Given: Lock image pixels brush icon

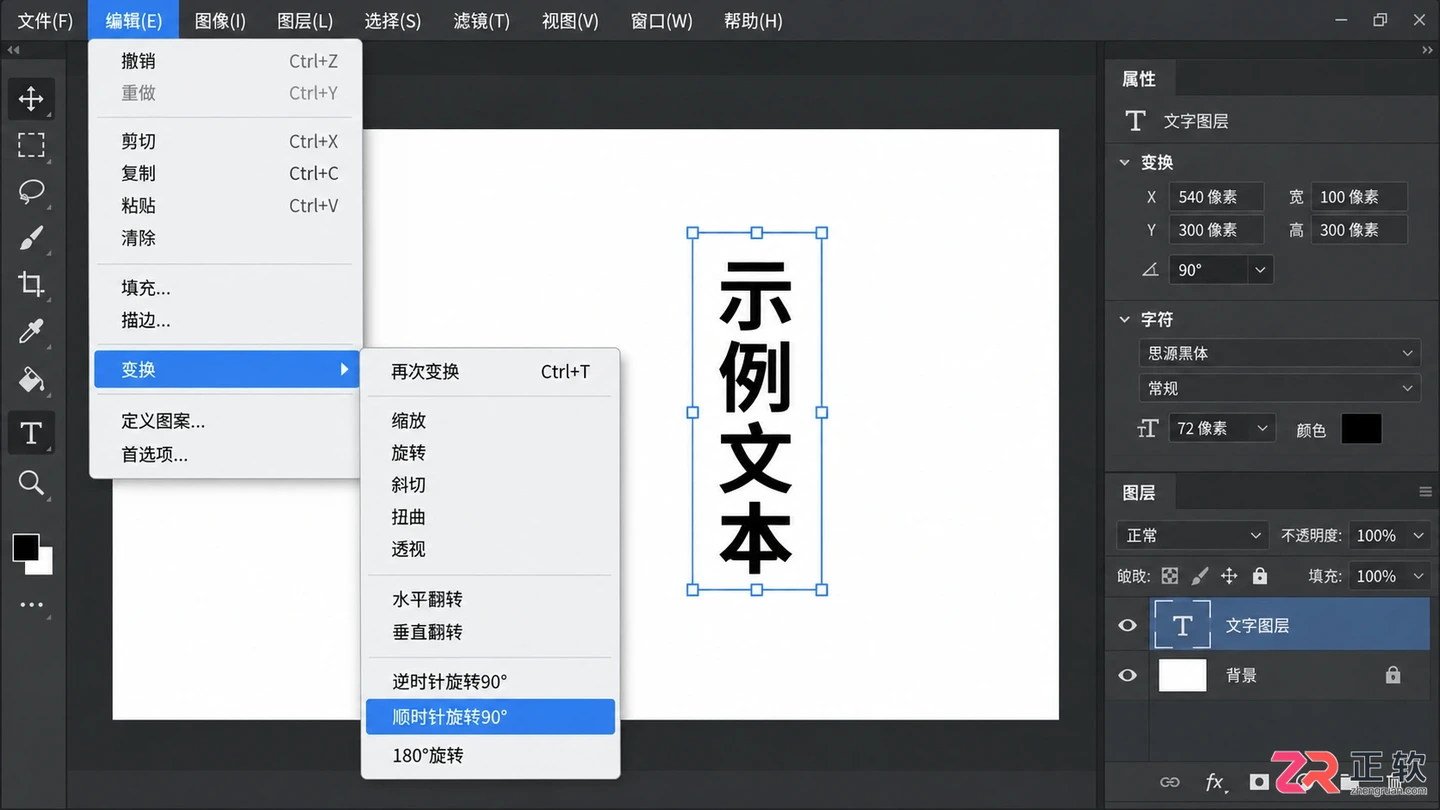Looking at the screenshot, I should 1200,576.
